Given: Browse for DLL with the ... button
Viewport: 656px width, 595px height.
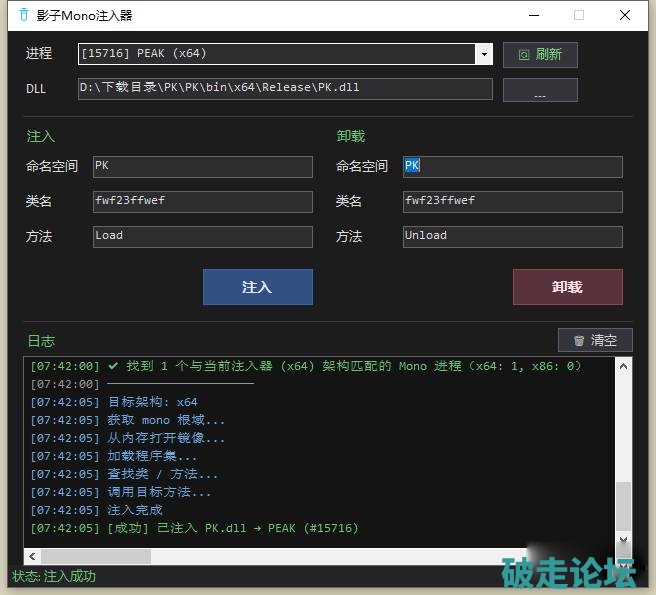Looking at the screenshot, I should [x=540, y=90].
